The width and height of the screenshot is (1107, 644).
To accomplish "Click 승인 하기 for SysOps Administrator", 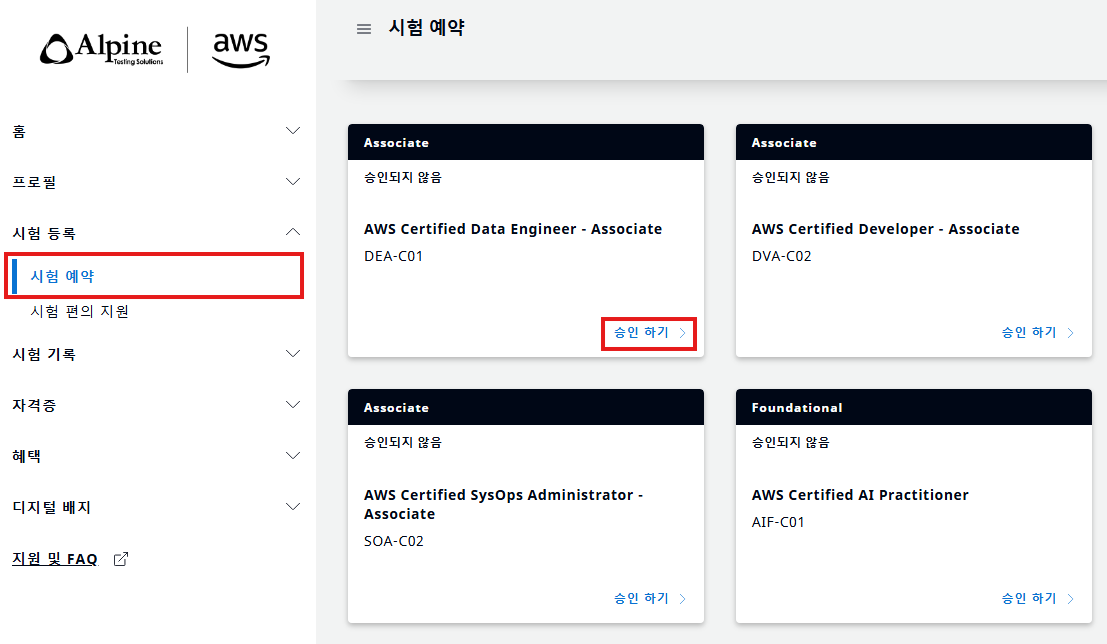I will [x=649, y=598].
